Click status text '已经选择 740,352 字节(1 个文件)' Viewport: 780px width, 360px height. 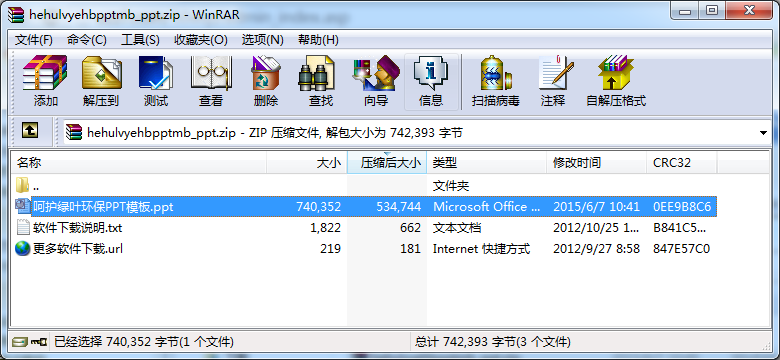coord(144,342)
